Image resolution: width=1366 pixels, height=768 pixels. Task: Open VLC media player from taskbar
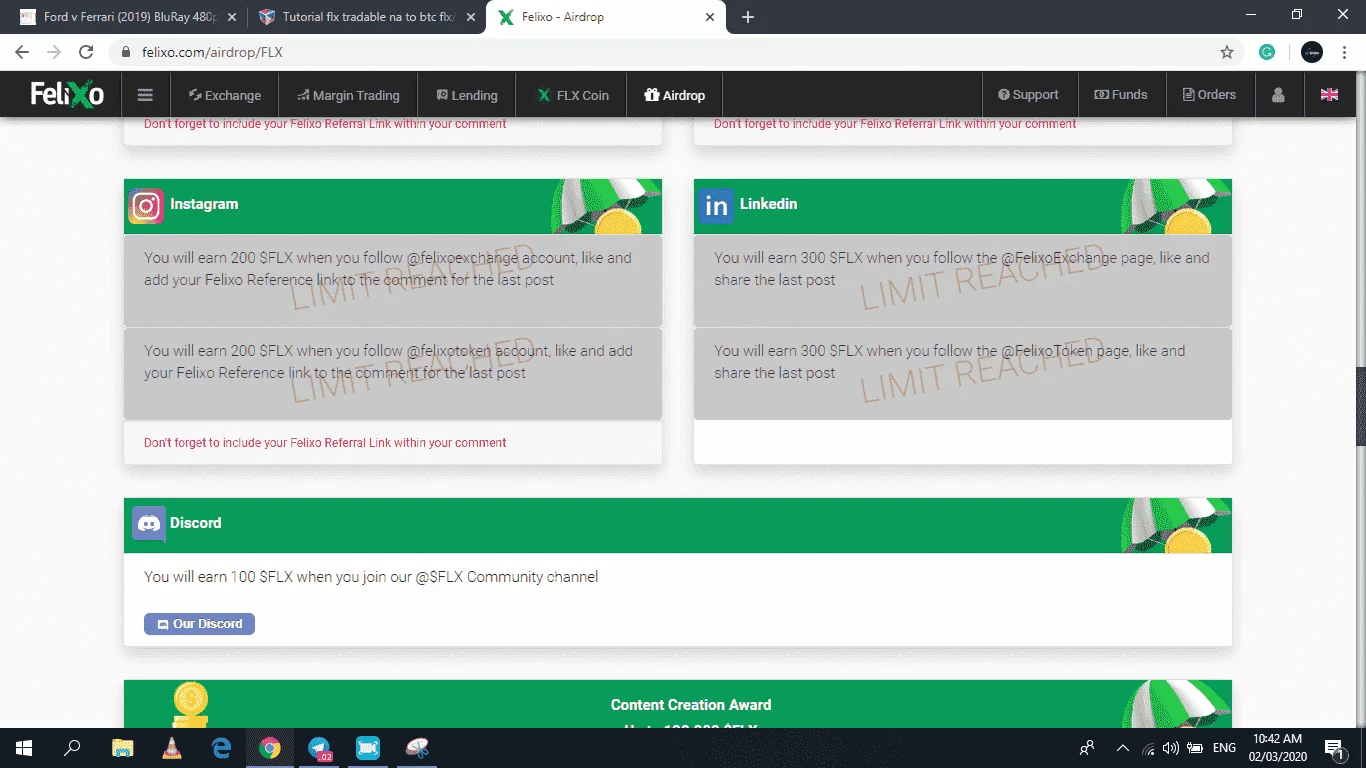coord(171,747)
